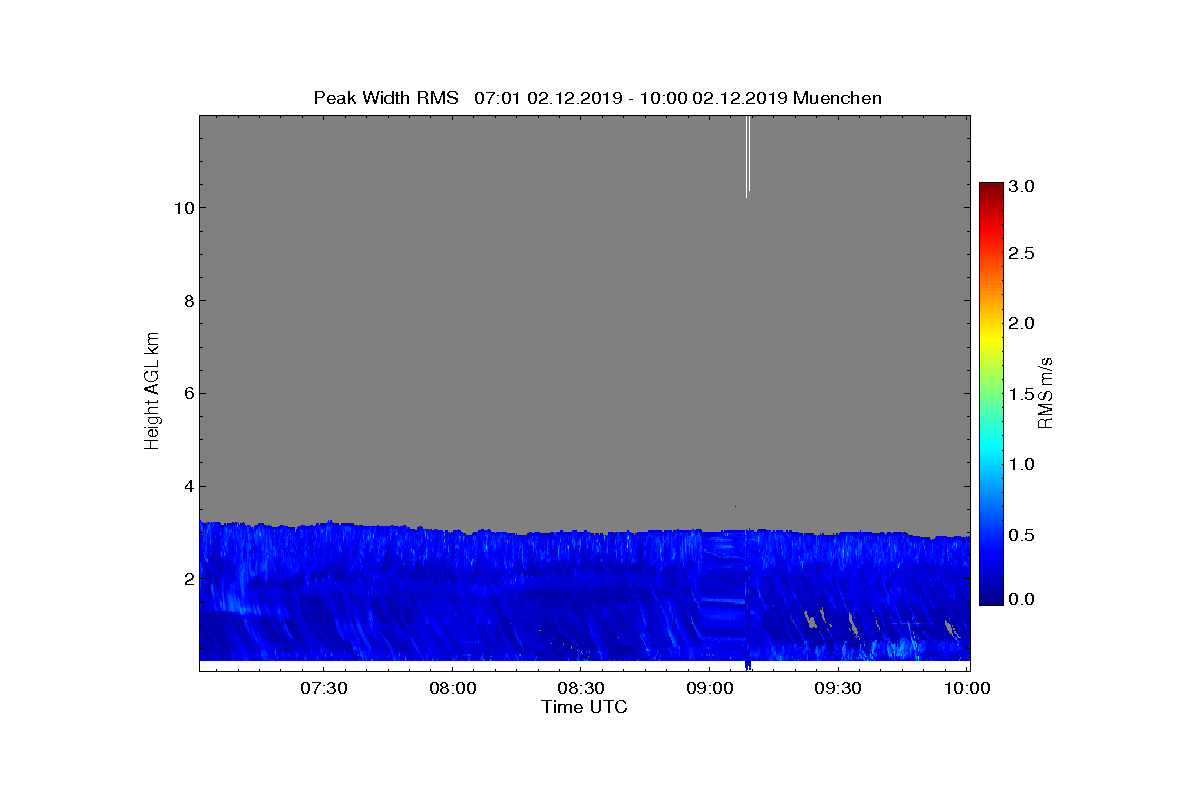Click the colorbar value 2.5

pyautogui.click(x=1022, y=254)
